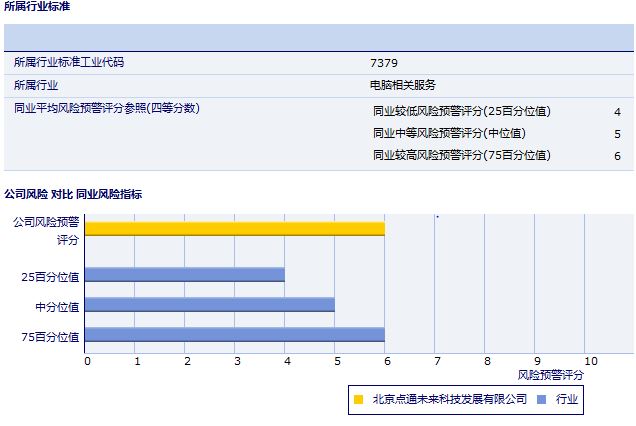The image size is (636, 426).
Task: Click the 风险预警评分 x-axis title
Action: point(551,374)
